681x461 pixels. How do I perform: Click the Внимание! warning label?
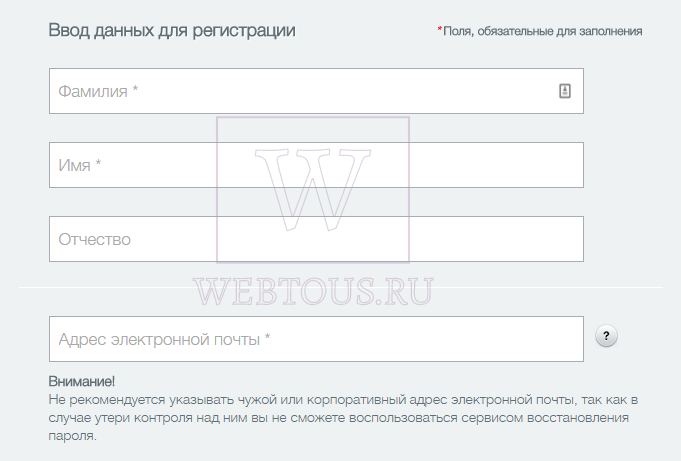pos(82,381)
